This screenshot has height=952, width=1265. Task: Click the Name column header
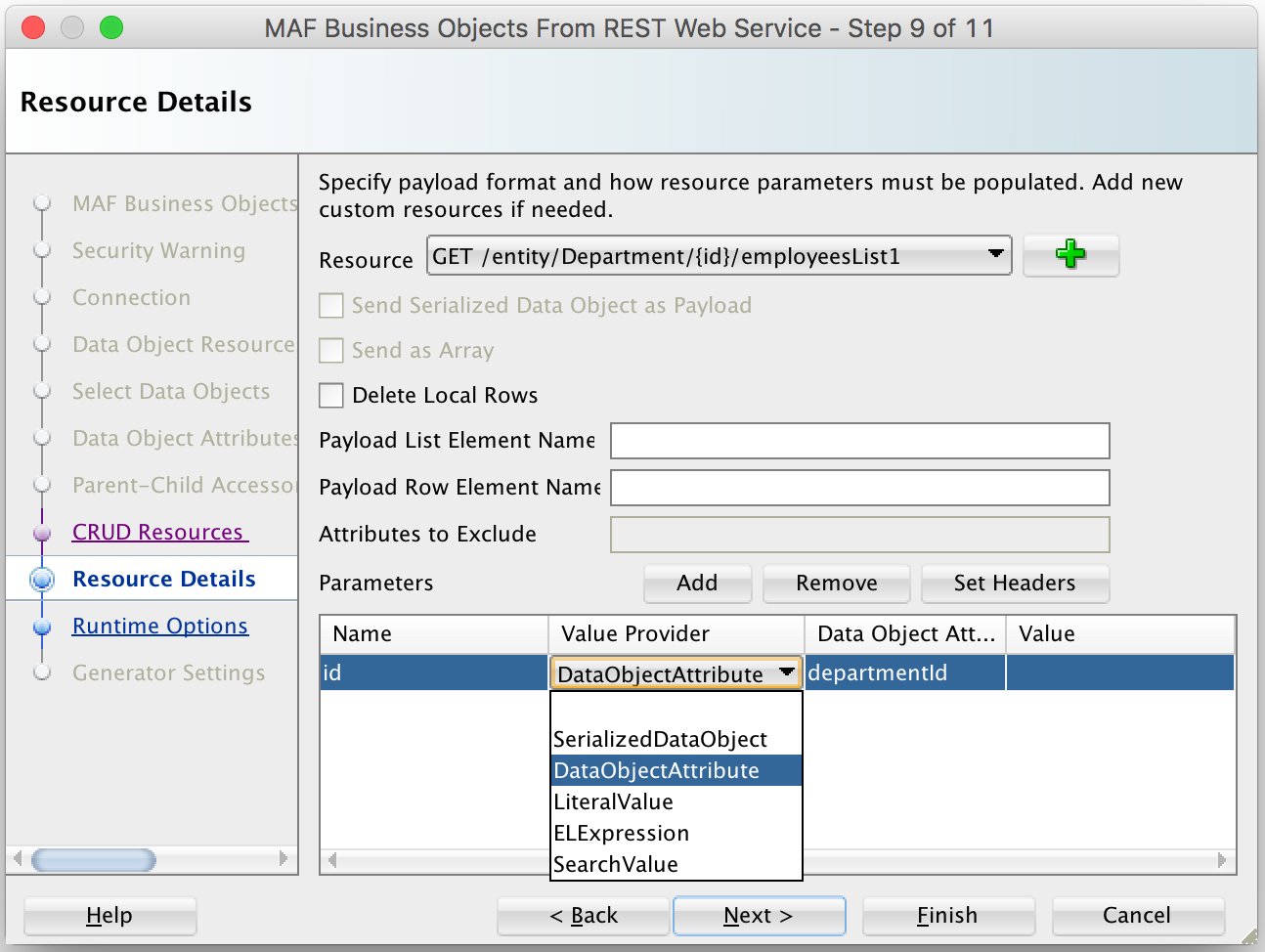(434, 634)
